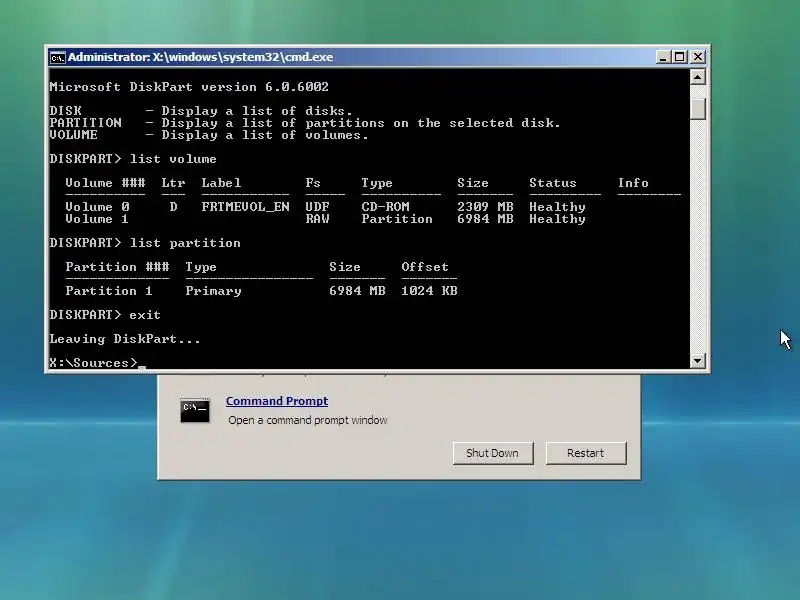Click the 'Label' column header
The width and height of the screenshot is (800, 600).
pos(221,183)
